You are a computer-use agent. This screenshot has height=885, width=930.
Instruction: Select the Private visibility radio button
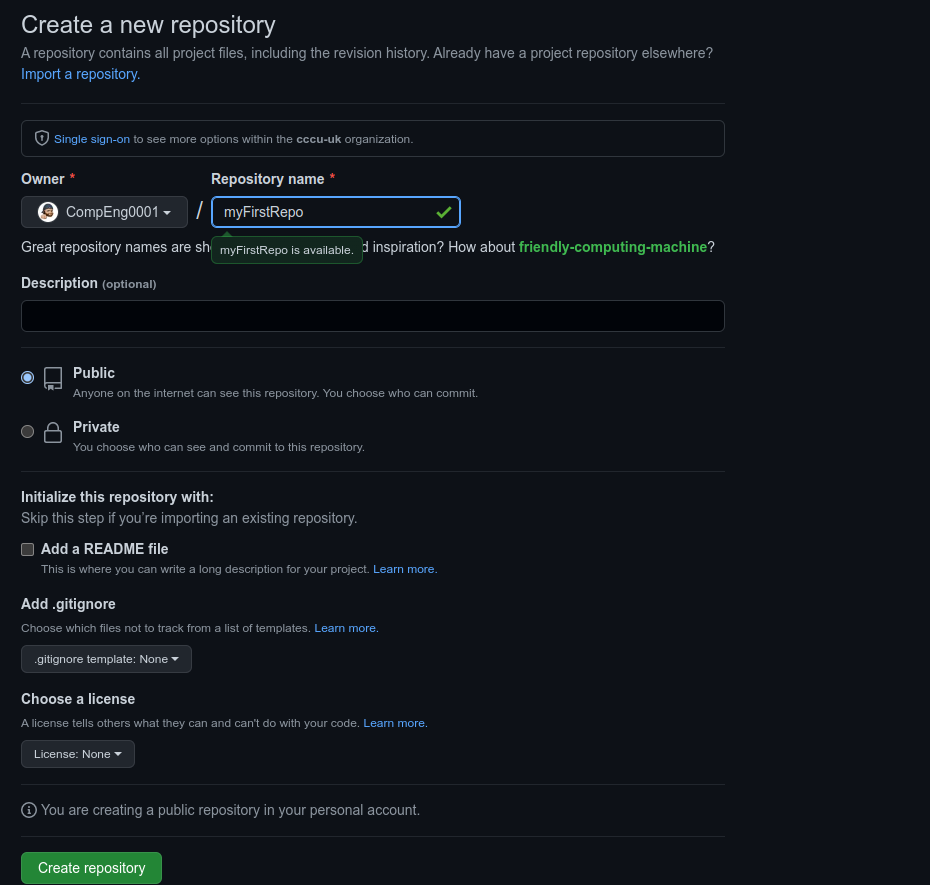click(x=27, y=431)
